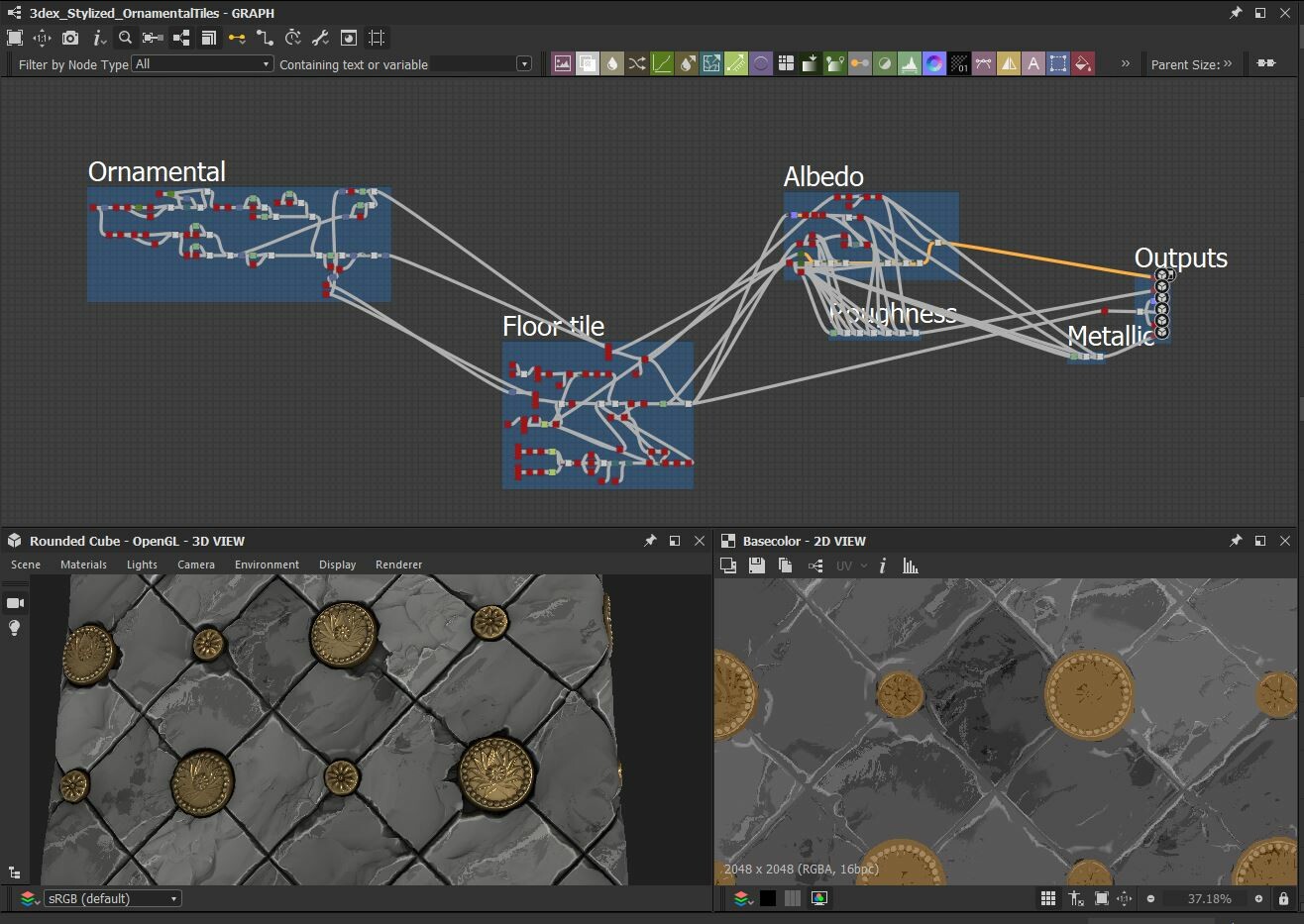Toggle the grid display in the 2D view
The height and width of the screenshot is (924, 1304).
click(1047, 898)
